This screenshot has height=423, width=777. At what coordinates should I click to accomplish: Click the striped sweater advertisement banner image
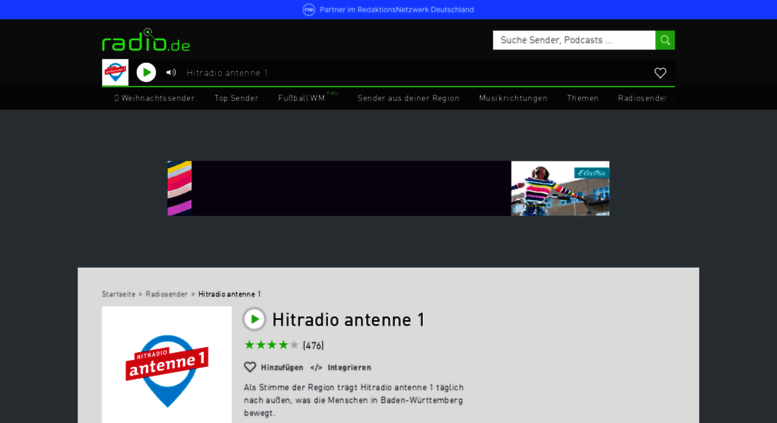click(x=388, y=188)
